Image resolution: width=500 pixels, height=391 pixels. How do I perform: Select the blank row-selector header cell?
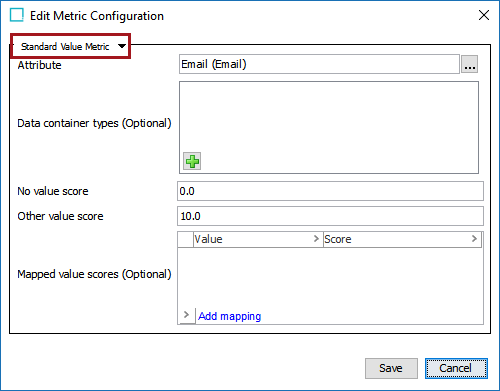point(186,239)
